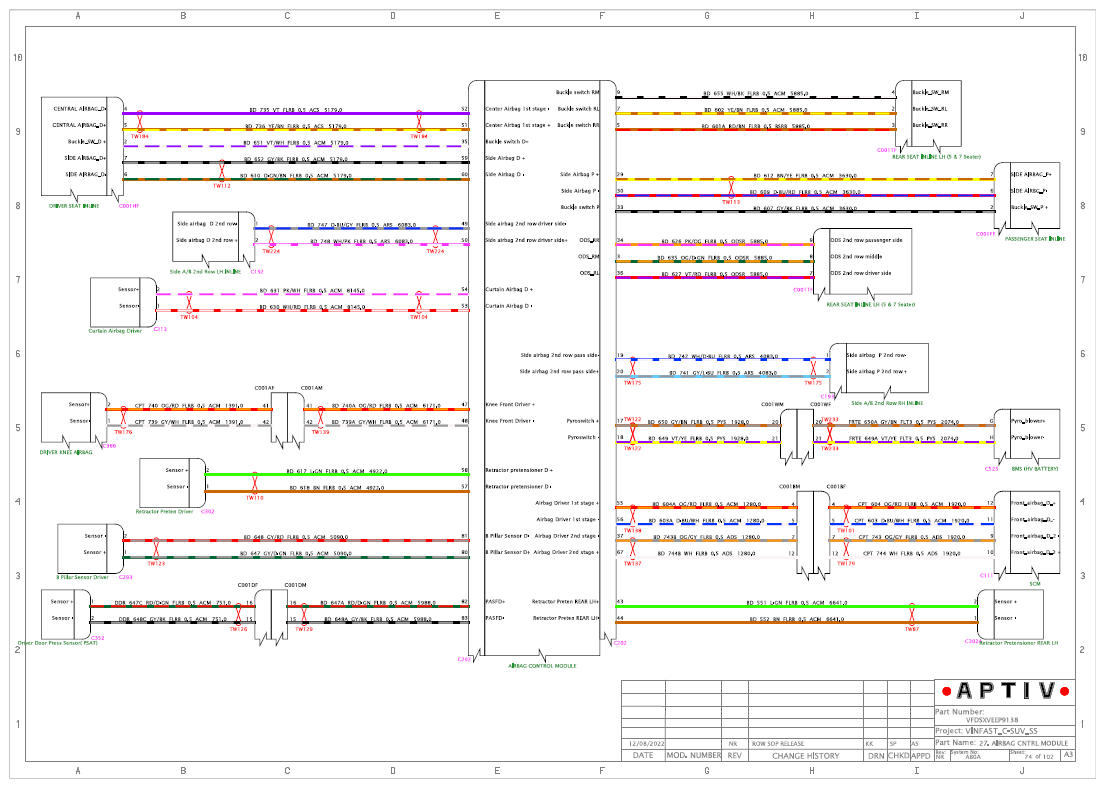Click the Side A/B 2nd Row LH INLINE label
The height and width of the screenshot is (788, 1105).
pos(205,271)
